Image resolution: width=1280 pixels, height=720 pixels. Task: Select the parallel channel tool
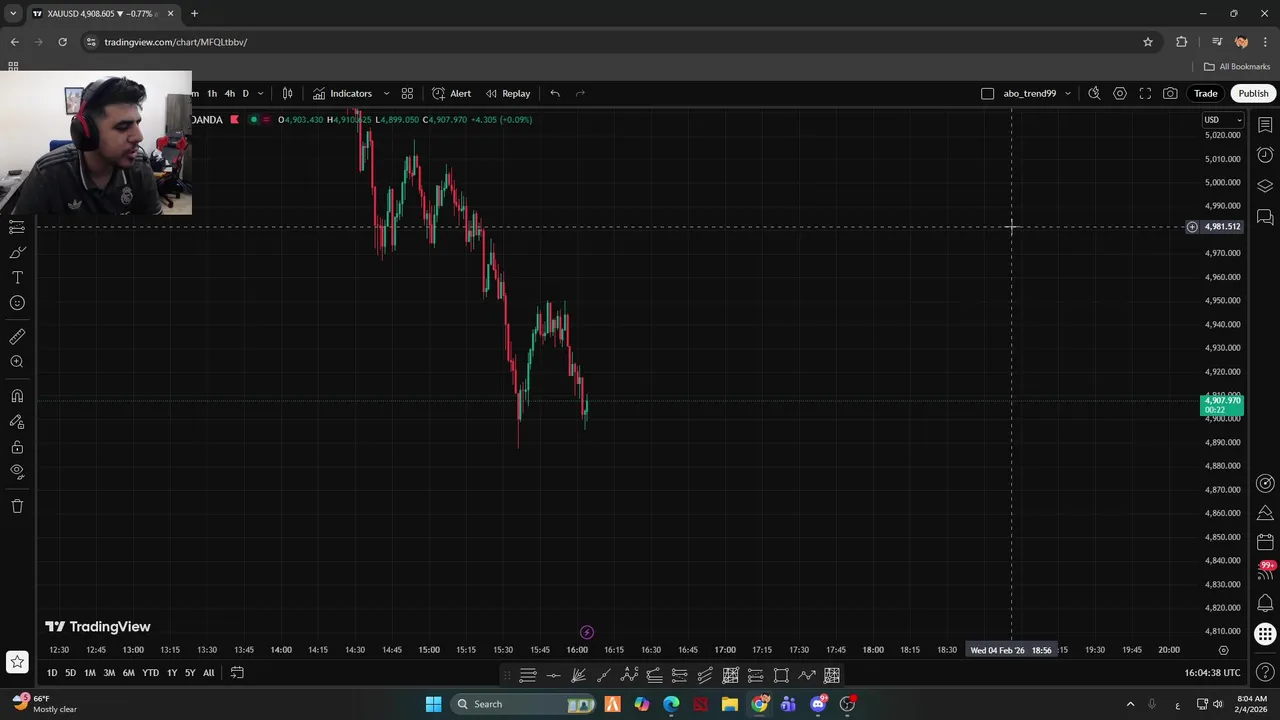(x=705, y=676)
